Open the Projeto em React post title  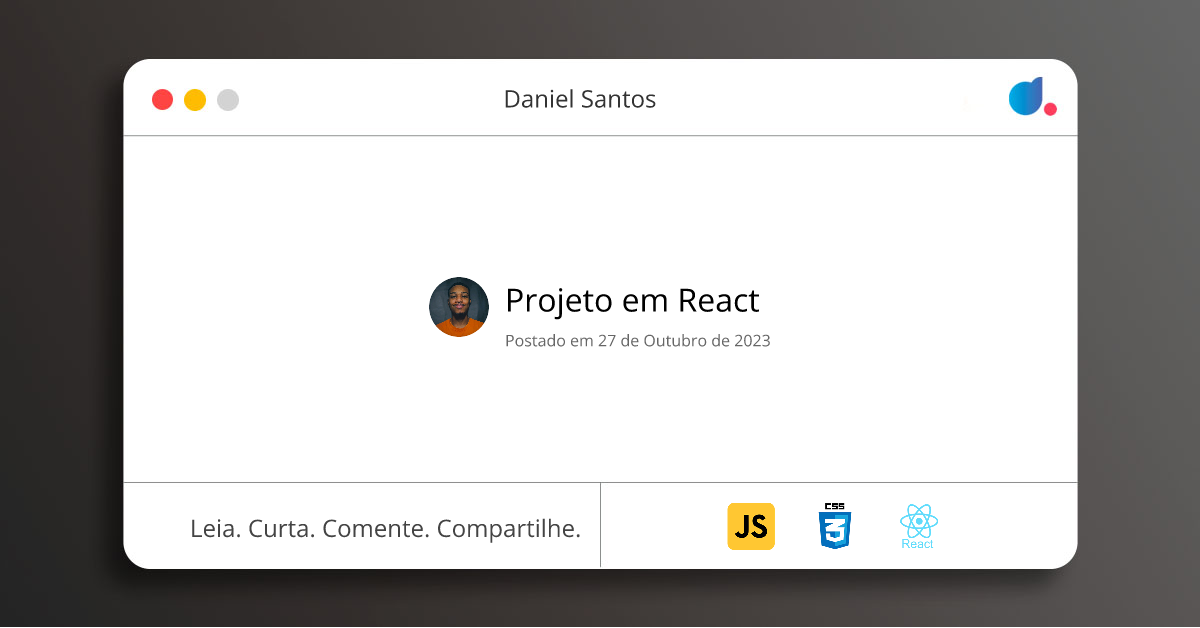(632, 300)
